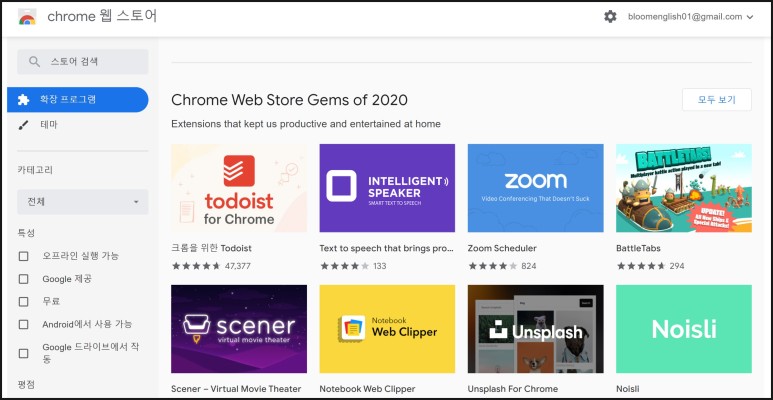
Task: Click the magnifier icon in store search
Action: [34, 62]
